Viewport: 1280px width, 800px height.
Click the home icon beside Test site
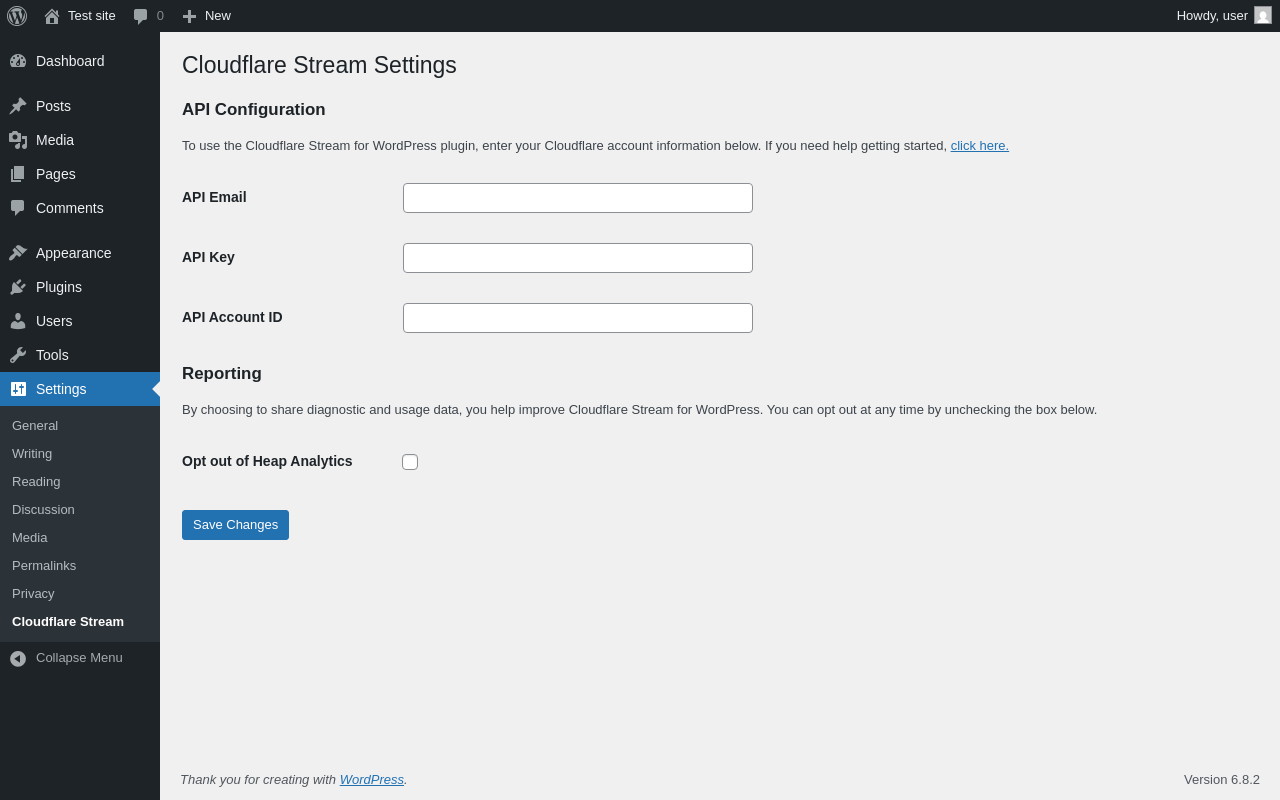point(52,16)
